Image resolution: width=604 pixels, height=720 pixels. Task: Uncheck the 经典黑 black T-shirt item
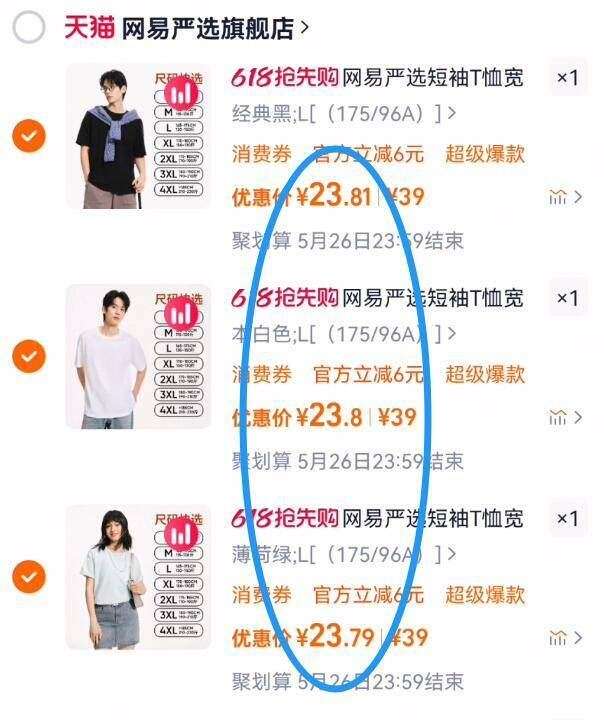tap(29, 135)
